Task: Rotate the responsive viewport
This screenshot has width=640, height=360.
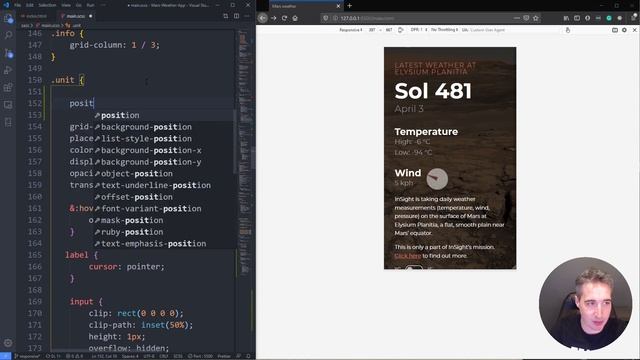Action: tap(401, 30)
